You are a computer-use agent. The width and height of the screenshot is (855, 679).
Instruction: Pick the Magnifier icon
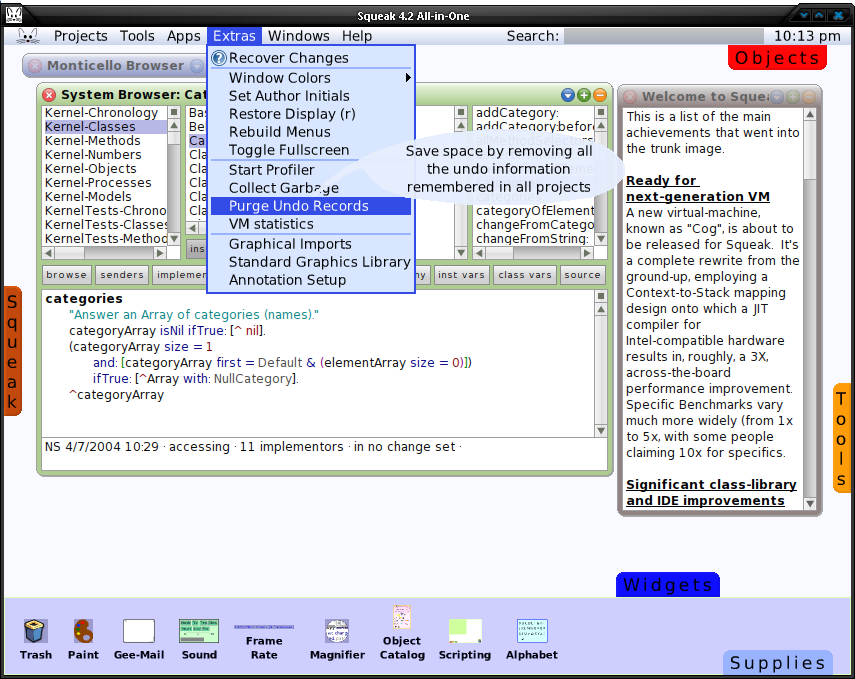pyautogui.click(x=337, y=631)
